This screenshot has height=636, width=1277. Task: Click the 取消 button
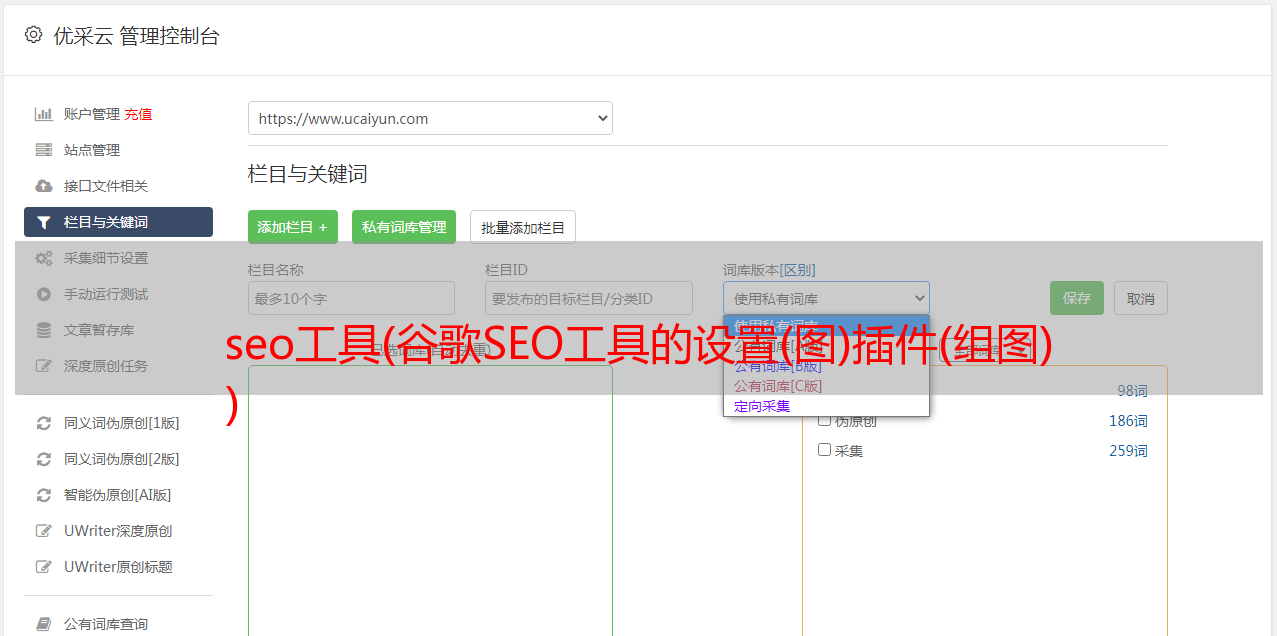click(1141, 298)
